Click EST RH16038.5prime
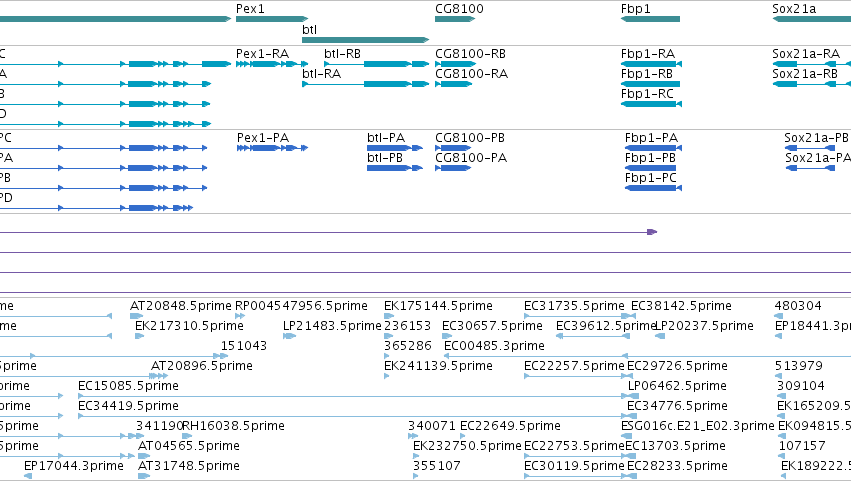 [x=233, y=426]
